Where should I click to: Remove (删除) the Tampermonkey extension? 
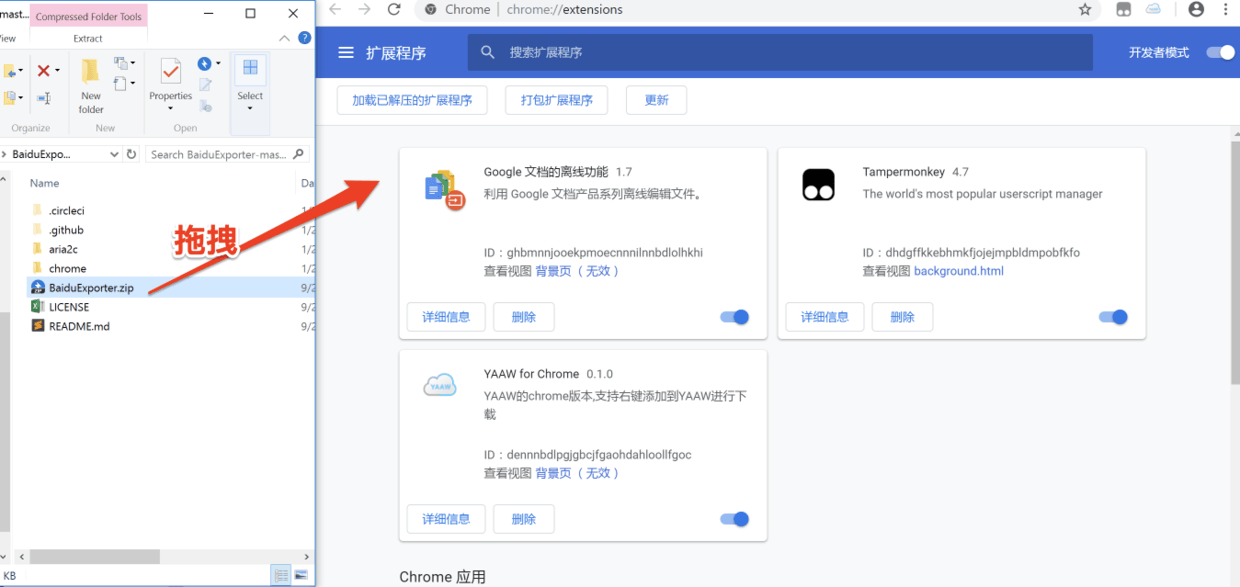click(x=902, y=317)
